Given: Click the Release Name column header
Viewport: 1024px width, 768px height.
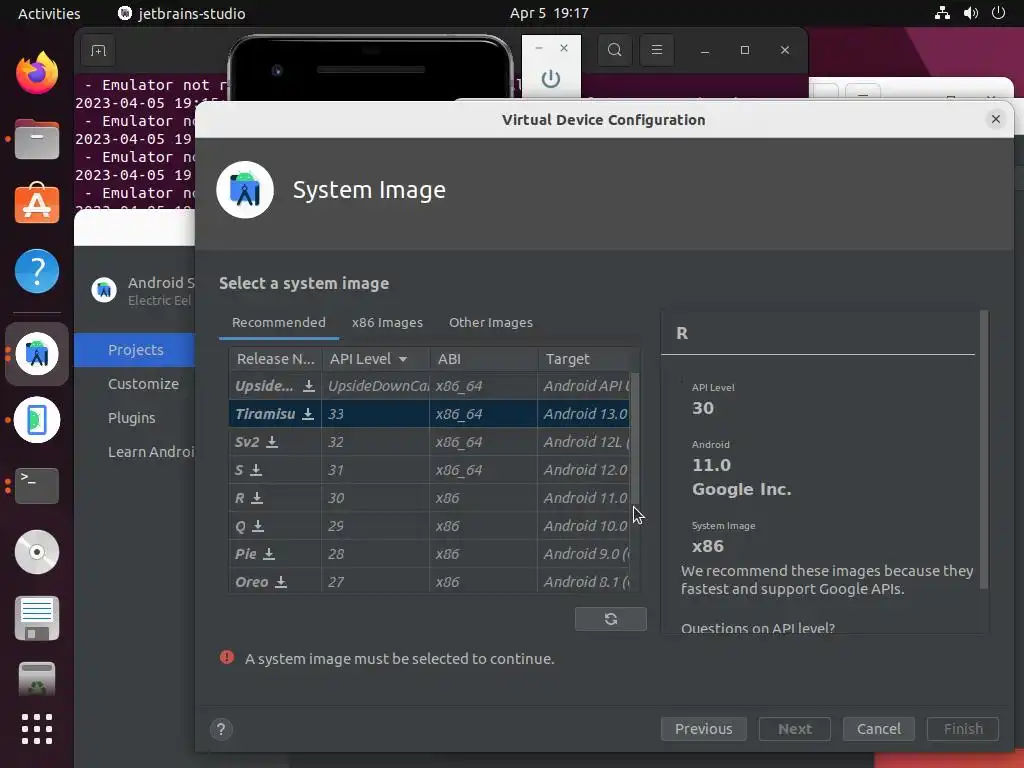Looking at the screenshot, I should [275, 359].
